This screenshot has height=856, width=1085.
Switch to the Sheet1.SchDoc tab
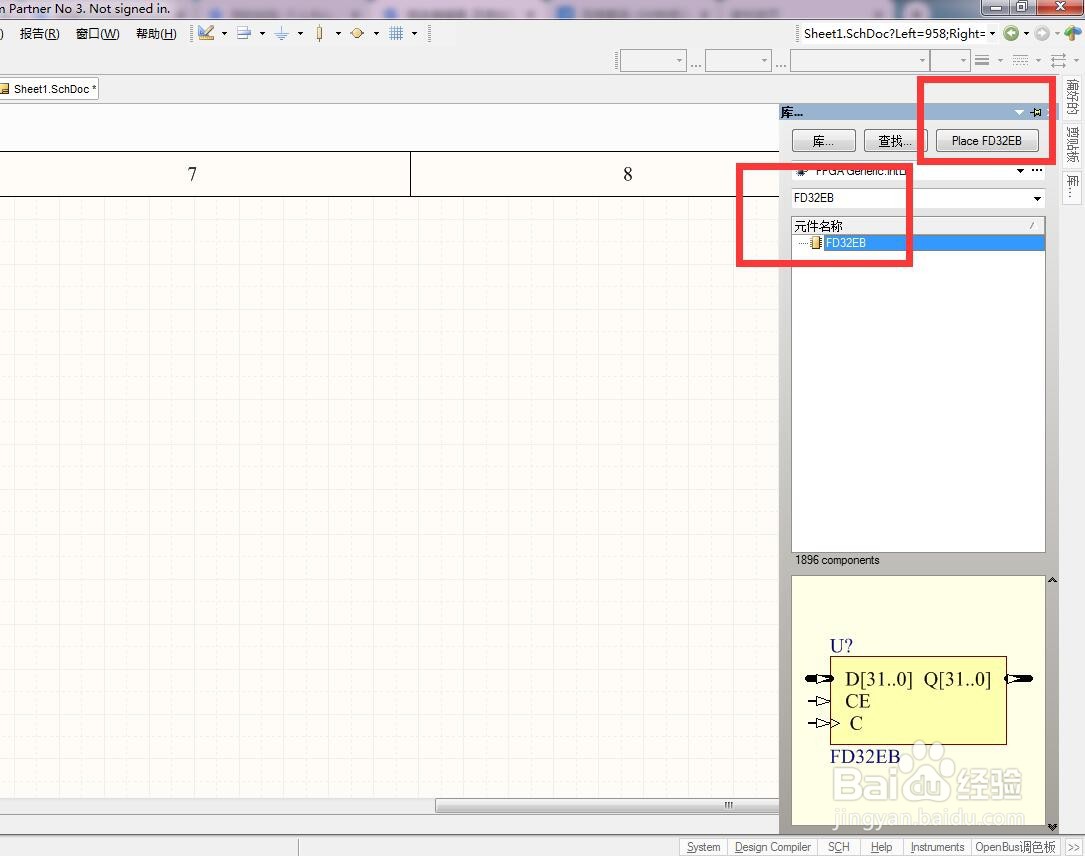[x=48, y=89]
